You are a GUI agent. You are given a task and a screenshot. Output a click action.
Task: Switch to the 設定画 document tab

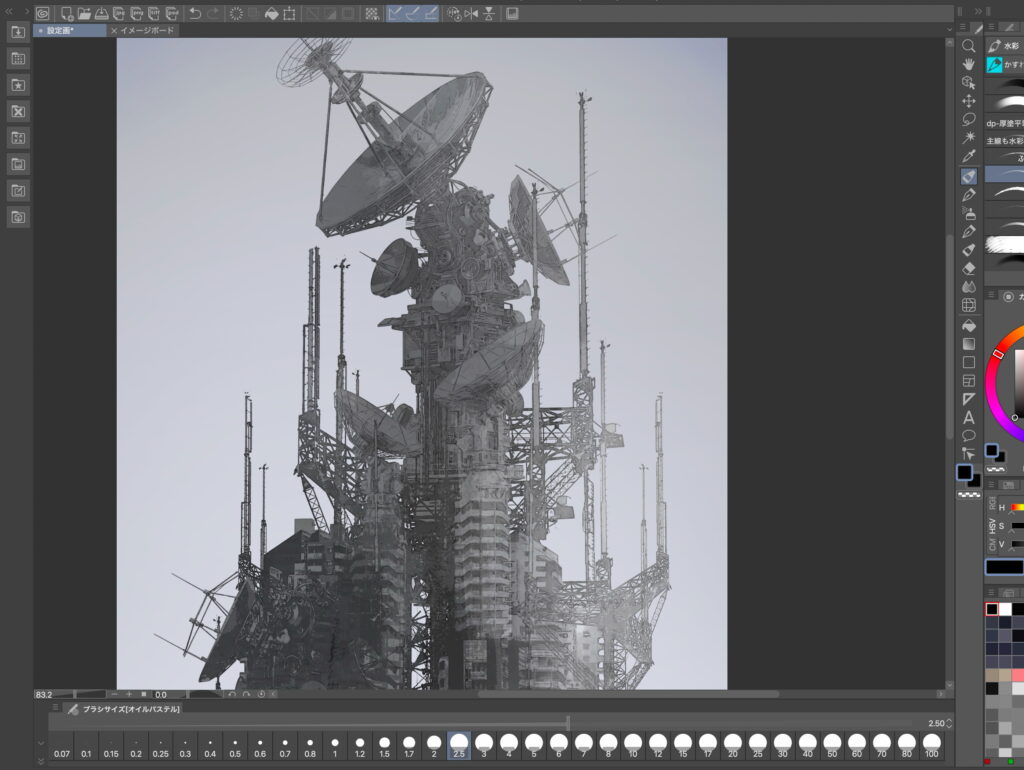tap(69, 31)
